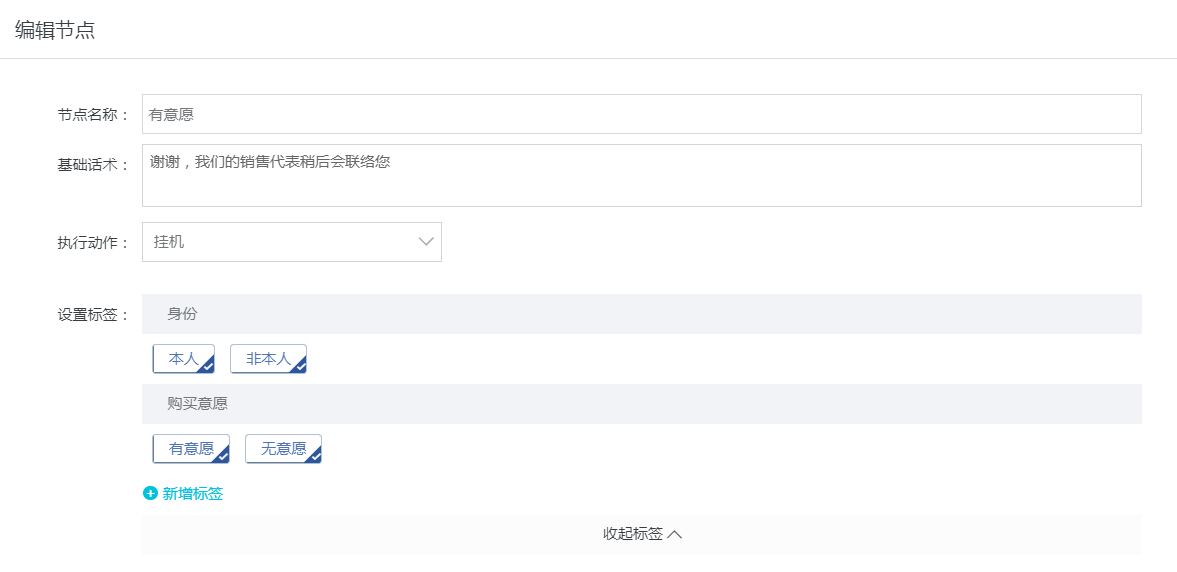Viewport: 1177px width, 572px height.
Task: Collapse tags with 收起标签 bar
Action: (642, 534)
